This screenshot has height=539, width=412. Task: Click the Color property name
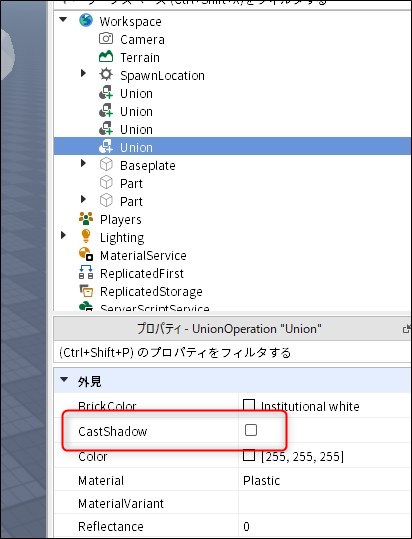pos(93,456)
